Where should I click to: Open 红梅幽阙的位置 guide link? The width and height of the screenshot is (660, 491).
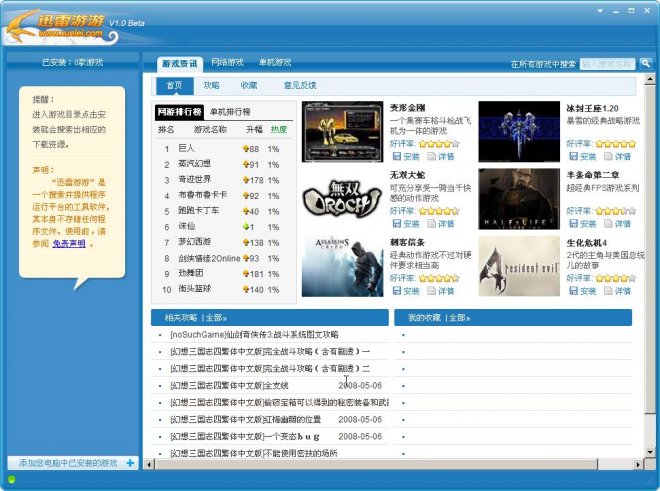[245, 419]
